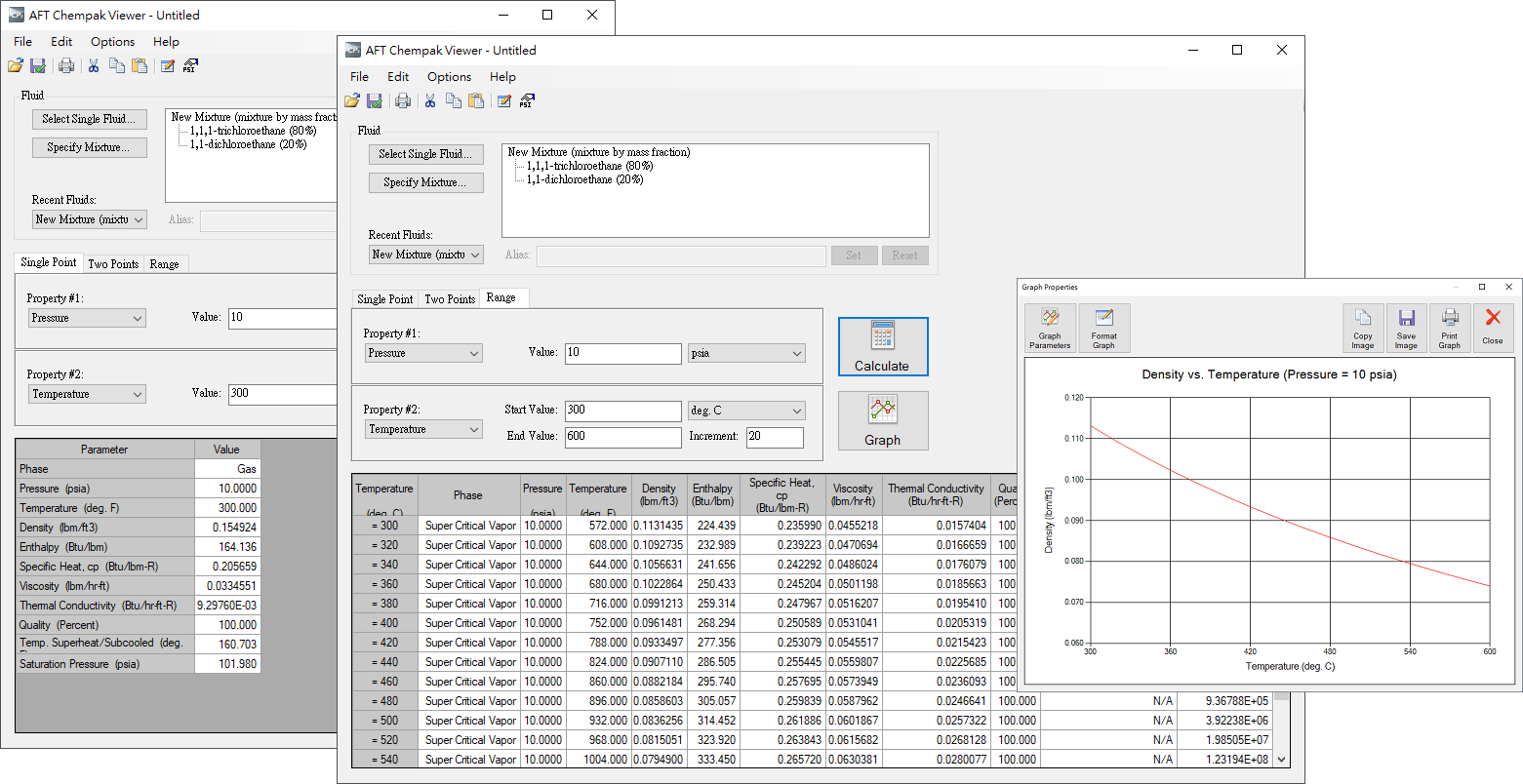Click Cut scissors icon in back window toolbar
1523x784 pixels.
(x=94, y=66)
